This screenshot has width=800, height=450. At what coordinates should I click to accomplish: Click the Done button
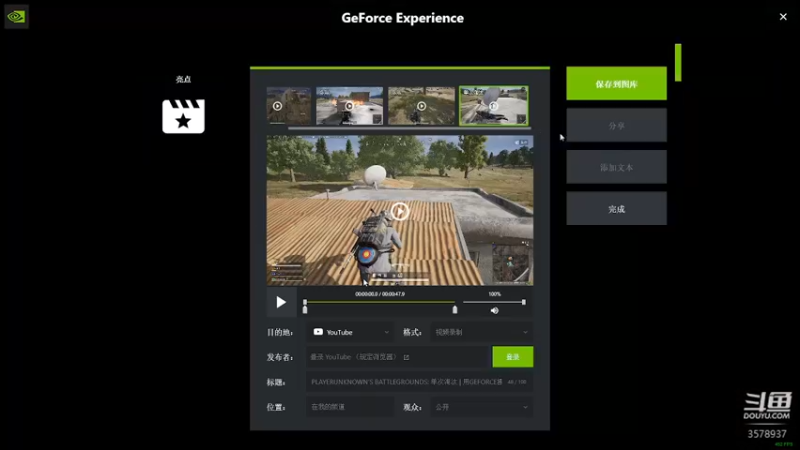[616, 209]
